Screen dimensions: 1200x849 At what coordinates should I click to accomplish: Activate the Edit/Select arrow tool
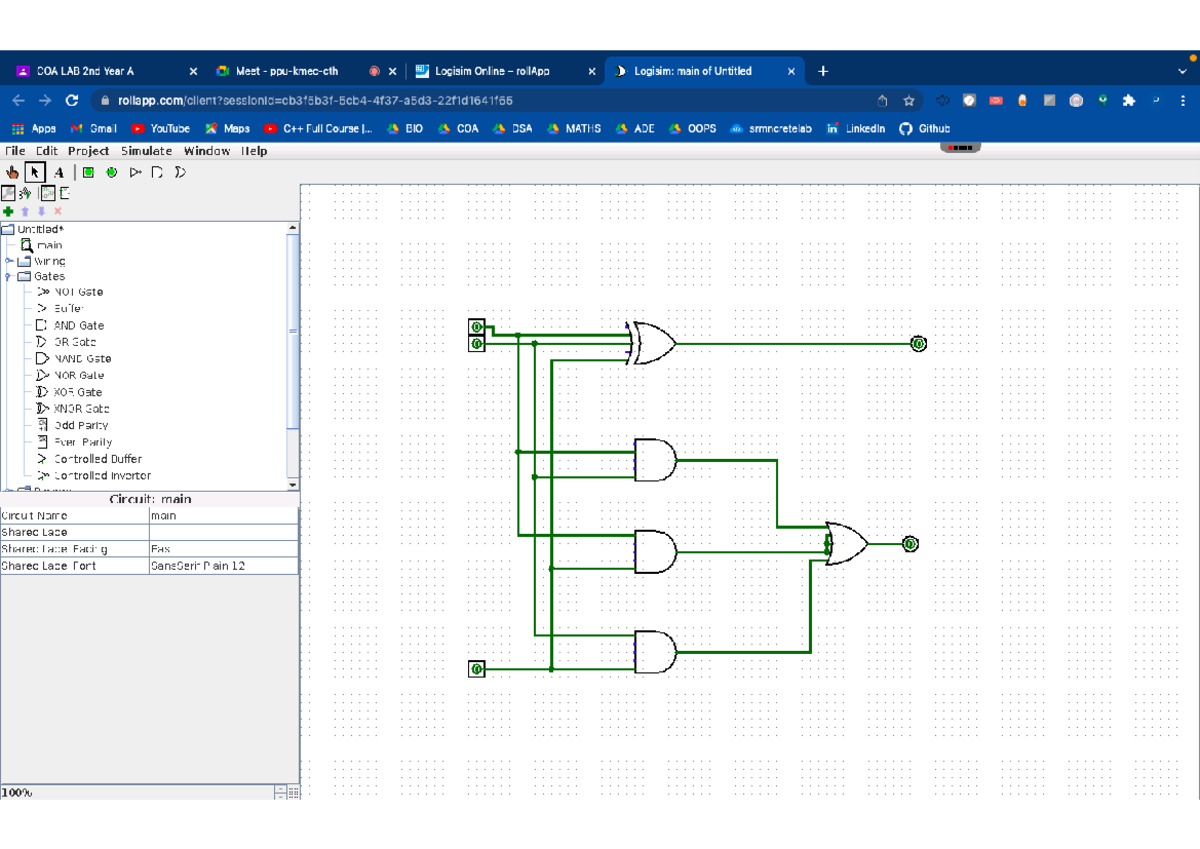35,172
